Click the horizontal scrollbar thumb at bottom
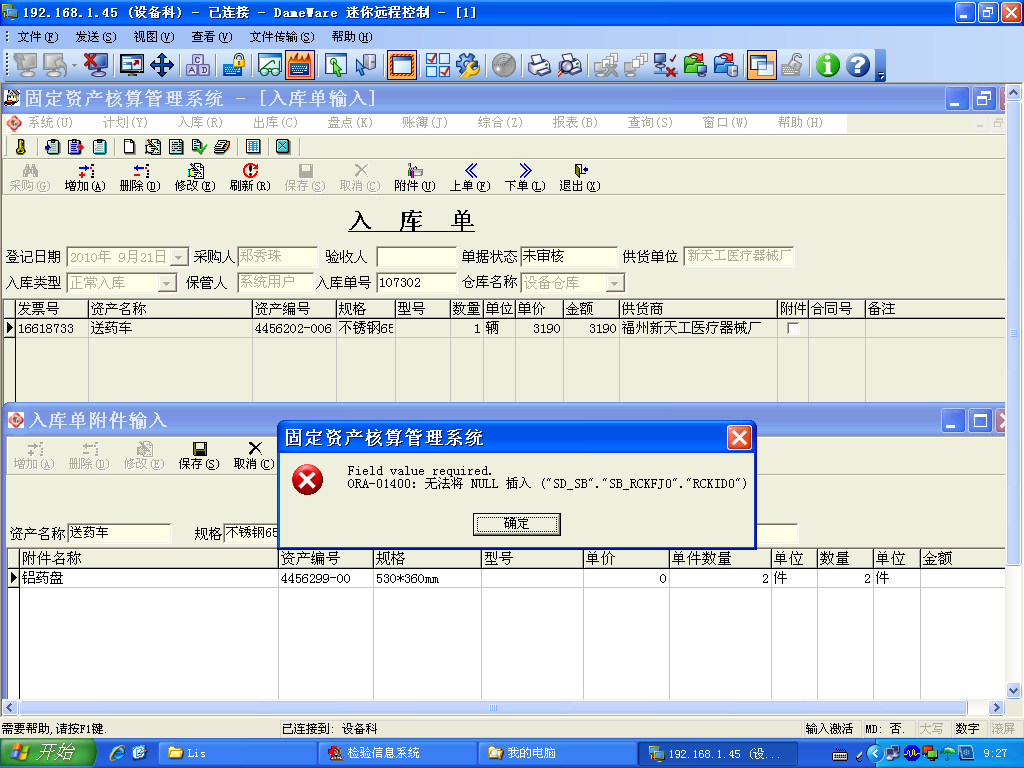Viewport: 1024px width, 768px height. click(x=493, y=708)
